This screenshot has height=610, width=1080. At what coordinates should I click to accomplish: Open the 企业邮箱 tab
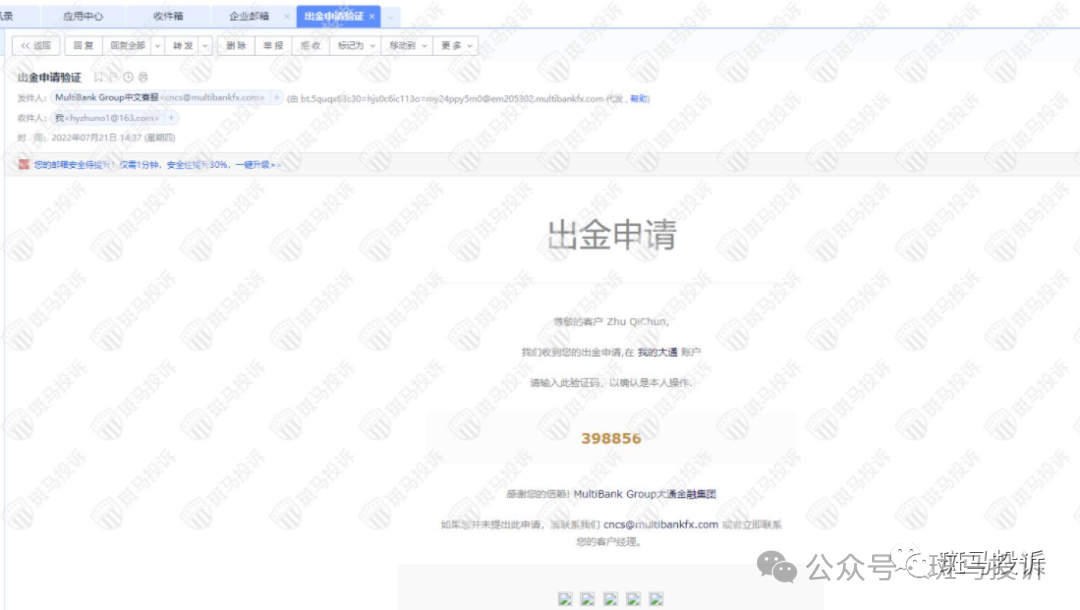[249, 16]
